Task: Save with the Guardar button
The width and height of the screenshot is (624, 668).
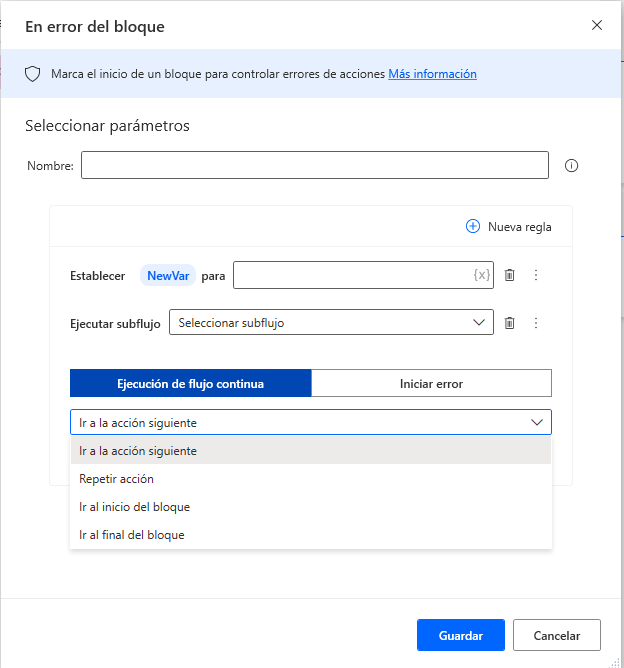Action: pyautogui.click(x=461, y=635)
